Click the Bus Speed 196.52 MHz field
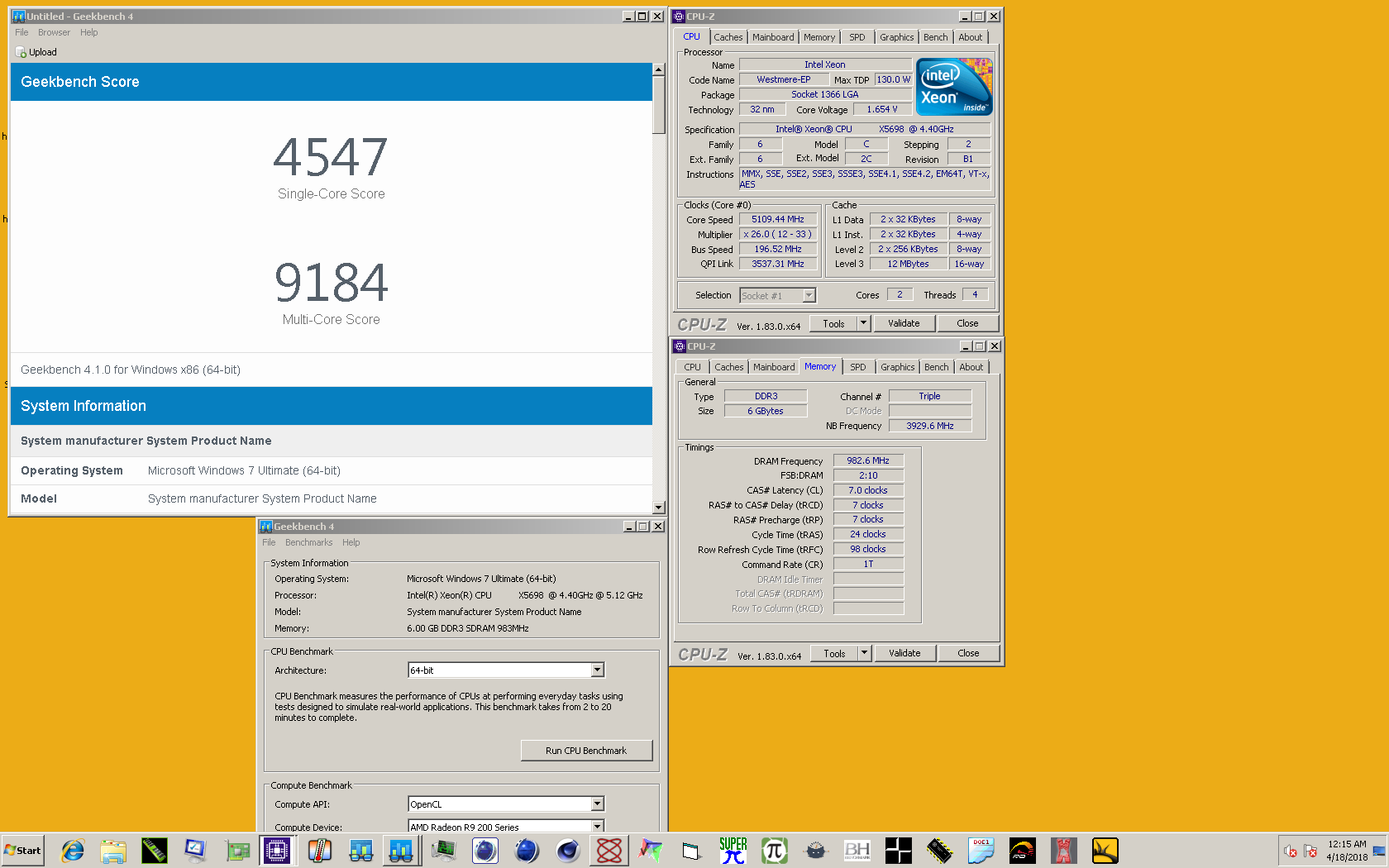This screenshot has height=868, width=1389. [777, 249]
